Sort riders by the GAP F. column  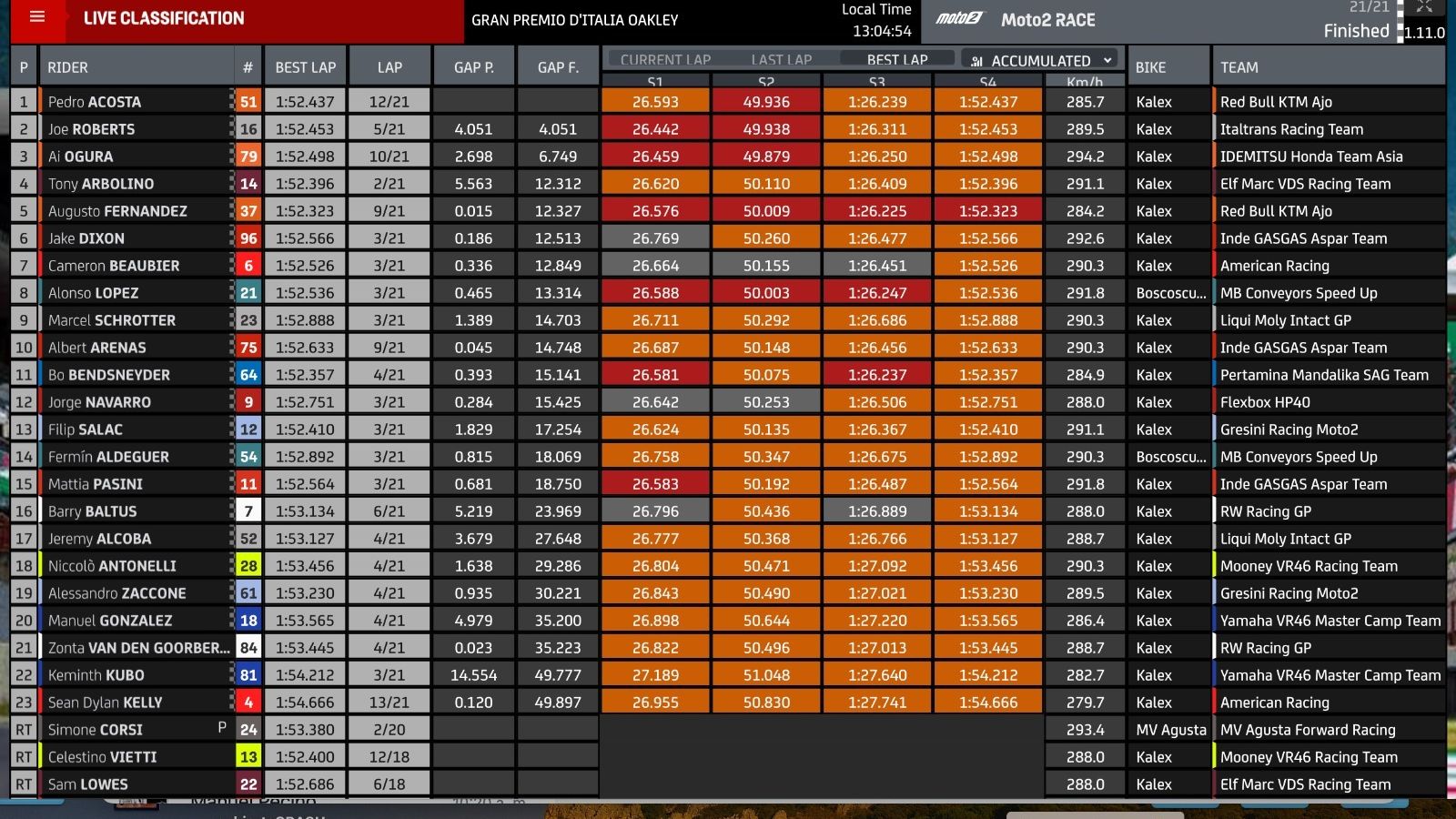pos(557,66)
